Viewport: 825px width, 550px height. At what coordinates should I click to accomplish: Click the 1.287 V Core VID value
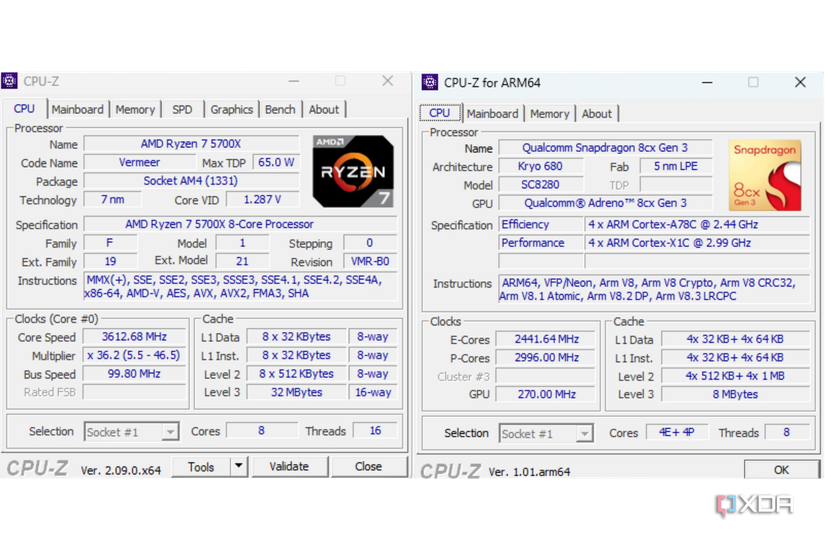(263, 199)
